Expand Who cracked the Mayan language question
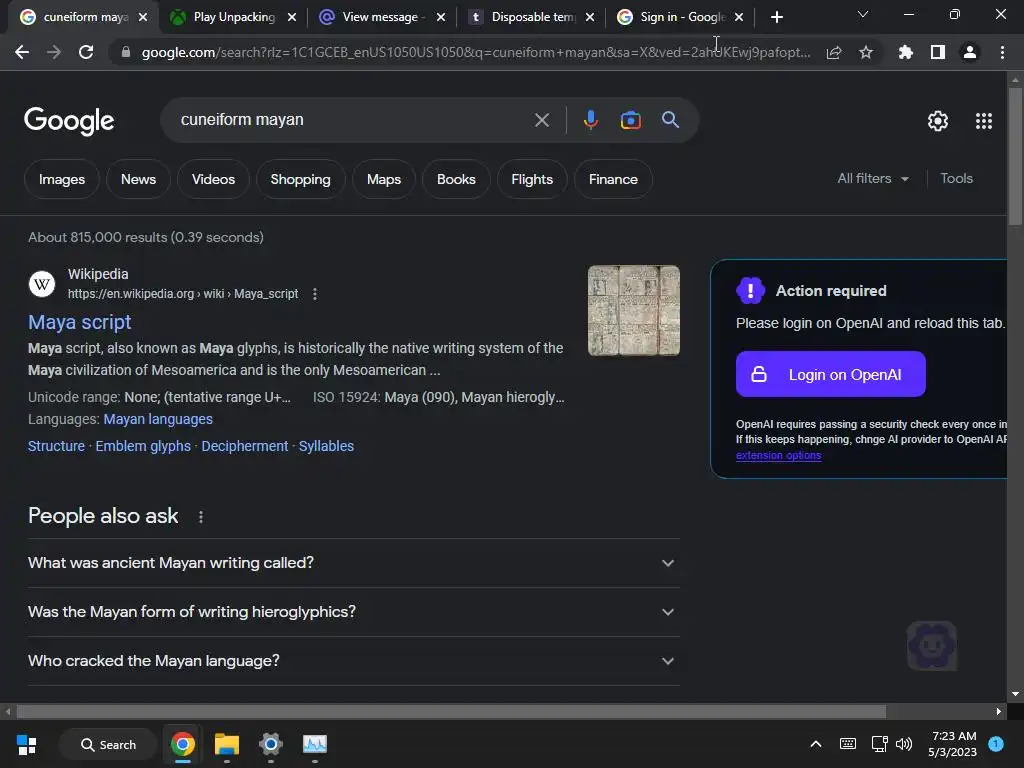 [x=354, y=661]
